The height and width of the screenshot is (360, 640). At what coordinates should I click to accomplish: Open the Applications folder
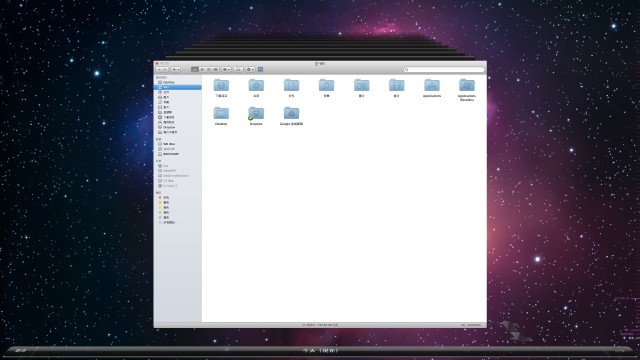[431, 86]
